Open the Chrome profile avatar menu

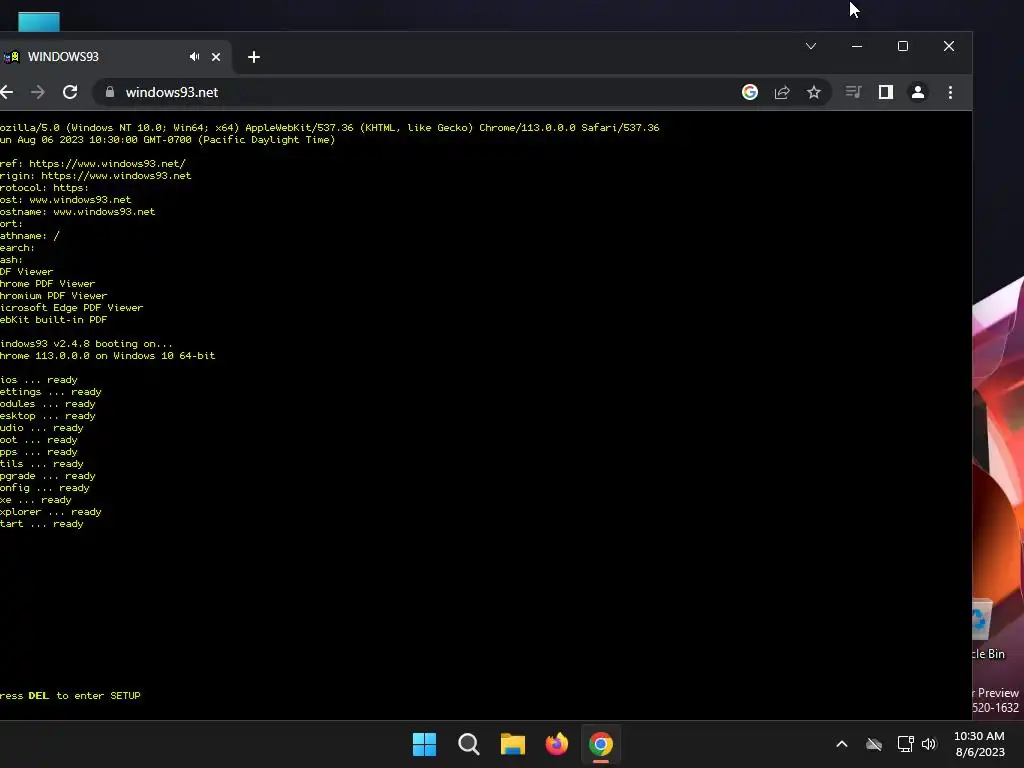[918, 92]
